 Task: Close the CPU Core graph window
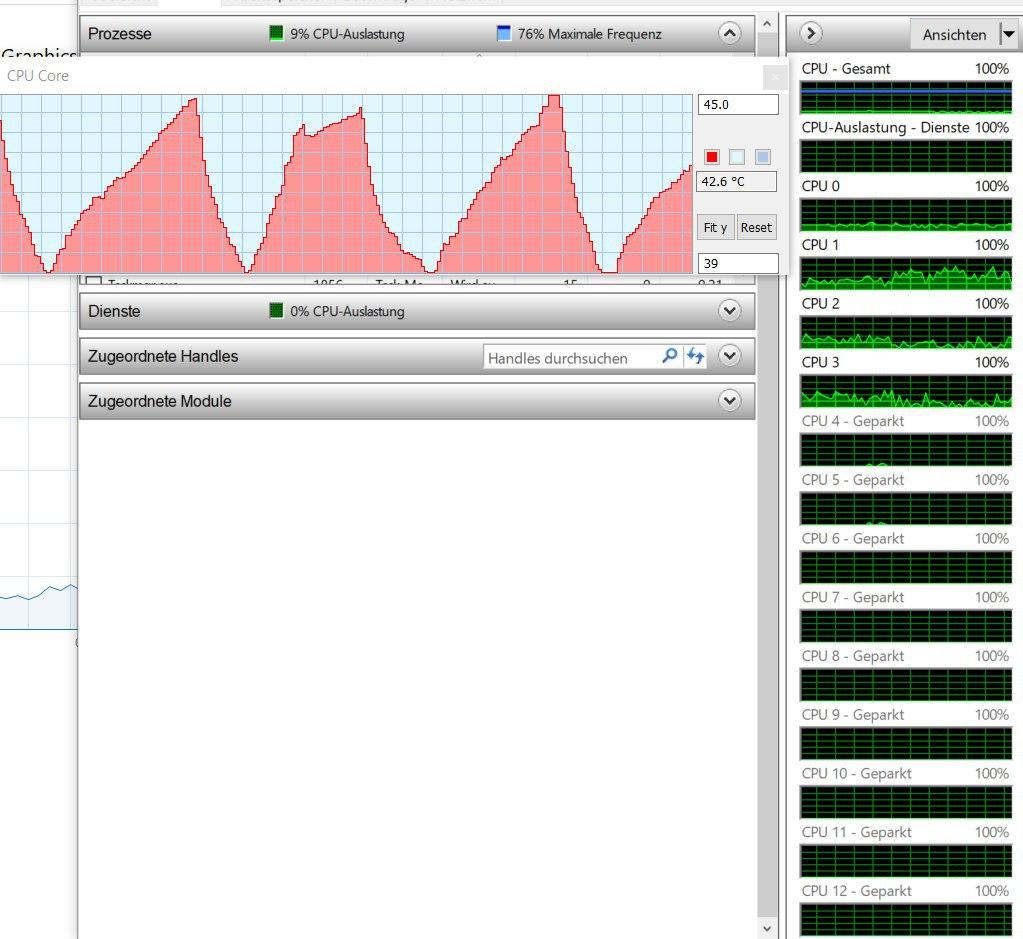point(775,78)
